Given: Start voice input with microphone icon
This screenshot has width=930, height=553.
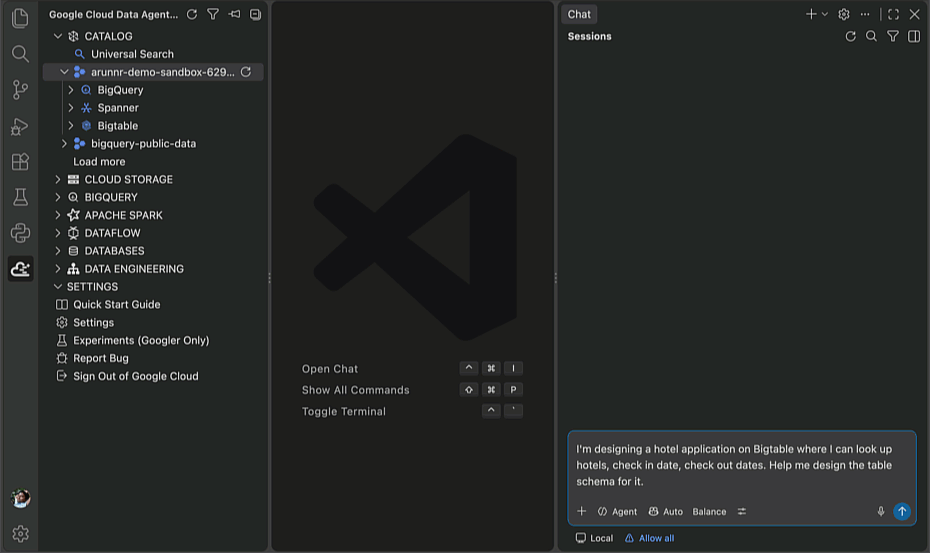Looking at the screenshot, I should pyautogui.click(x=881, y=511).
